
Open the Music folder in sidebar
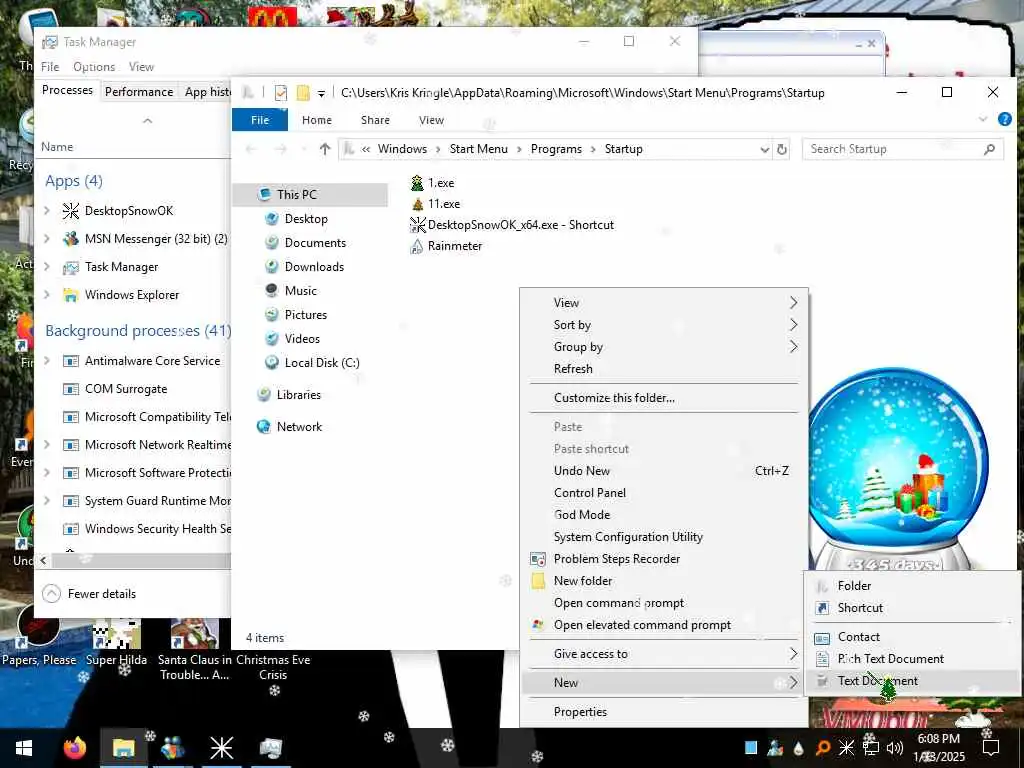click(300, 291)
